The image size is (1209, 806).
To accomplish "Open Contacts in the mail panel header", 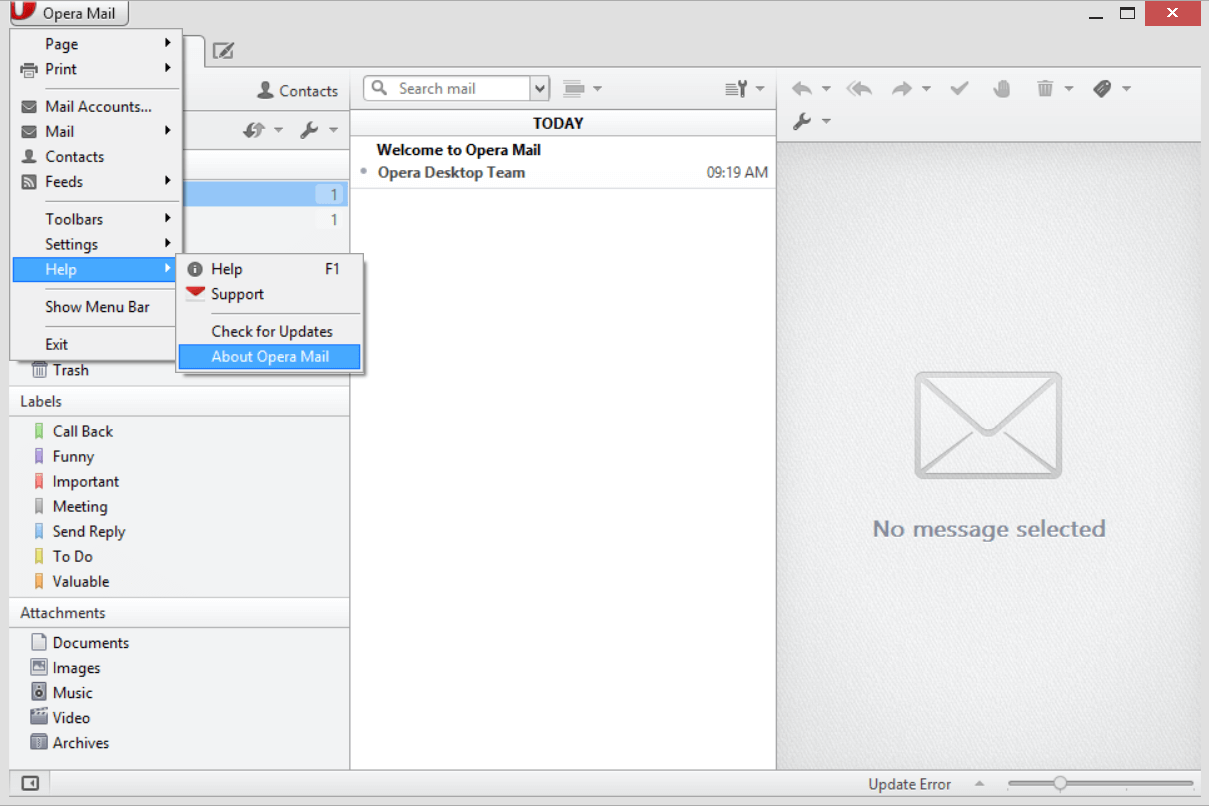I will pos(298,90).
